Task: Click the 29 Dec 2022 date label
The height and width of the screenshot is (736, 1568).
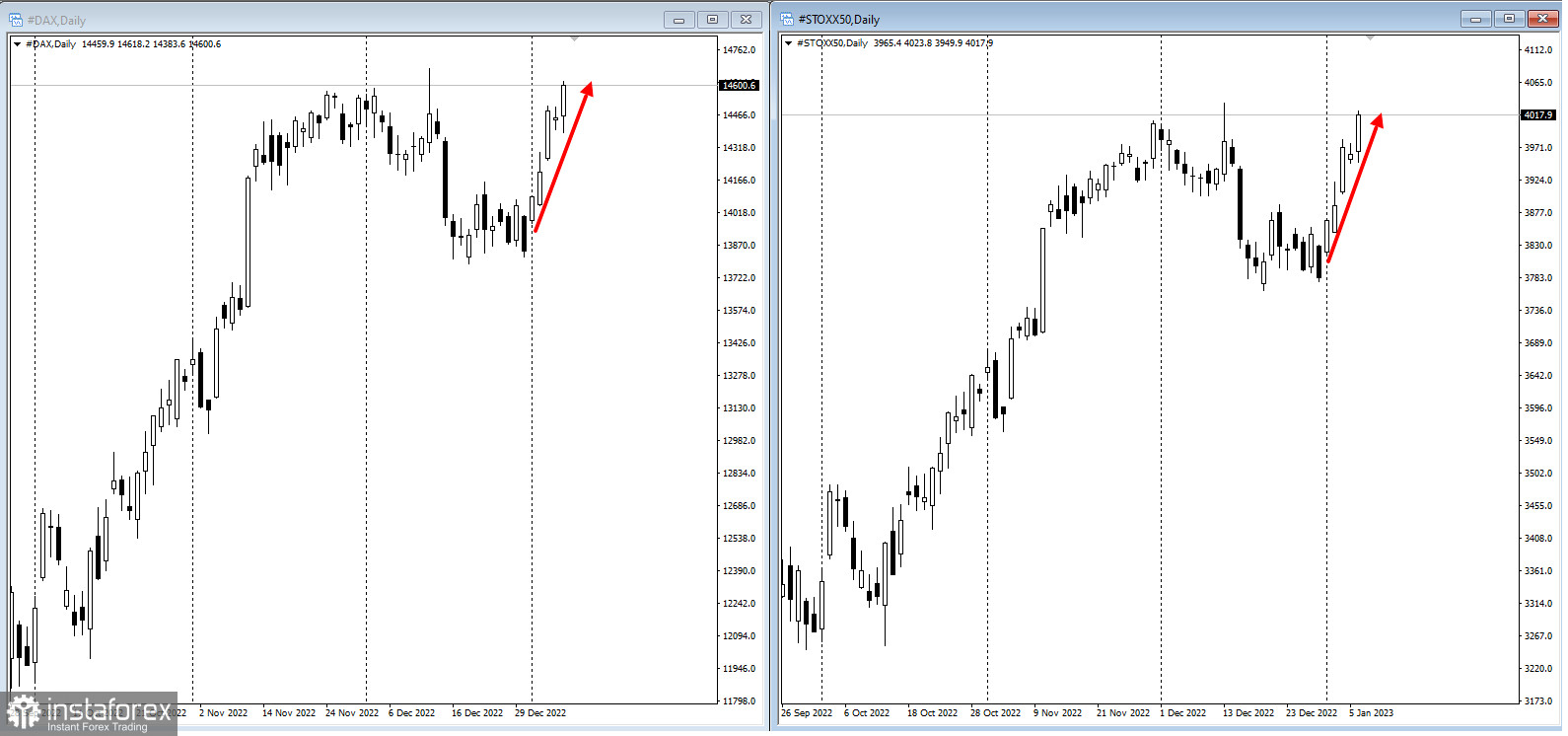Action: coord(540,713)
